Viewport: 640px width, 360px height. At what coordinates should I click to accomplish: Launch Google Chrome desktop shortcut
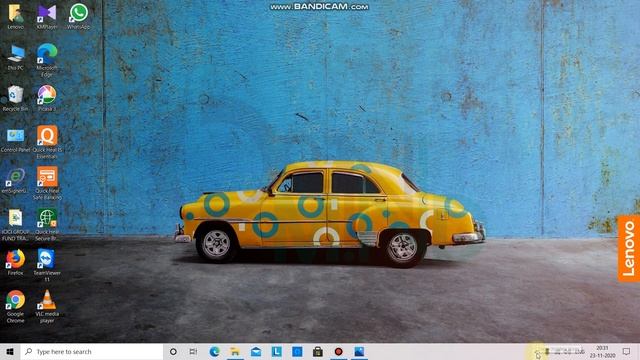click(x=16, y=307)
